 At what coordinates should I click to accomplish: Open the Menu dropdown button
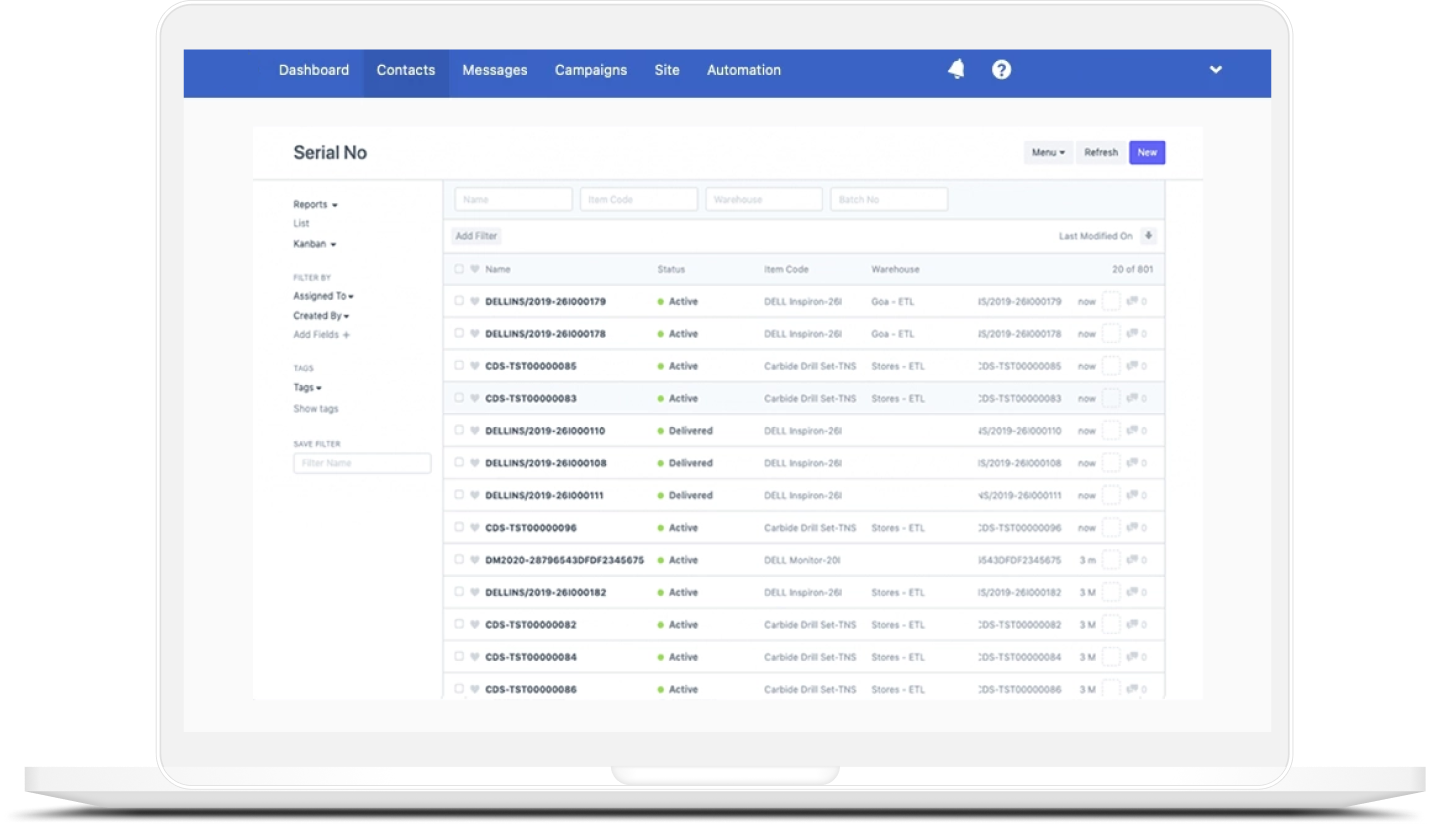[x=1048, y=153]
